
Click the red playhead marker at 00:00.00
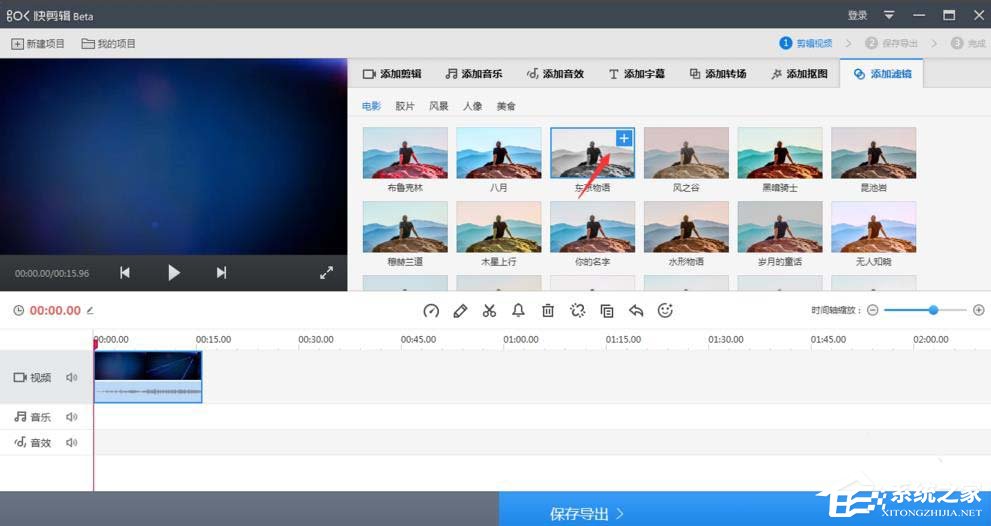95,343
